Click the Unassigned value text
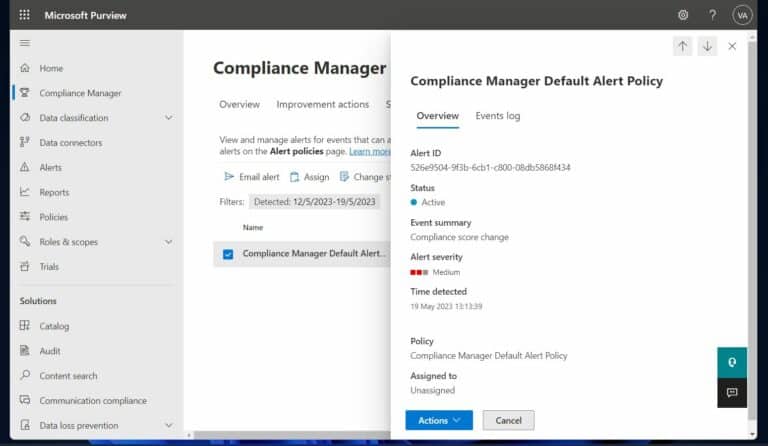768x446 pixels. coord(432,390)
